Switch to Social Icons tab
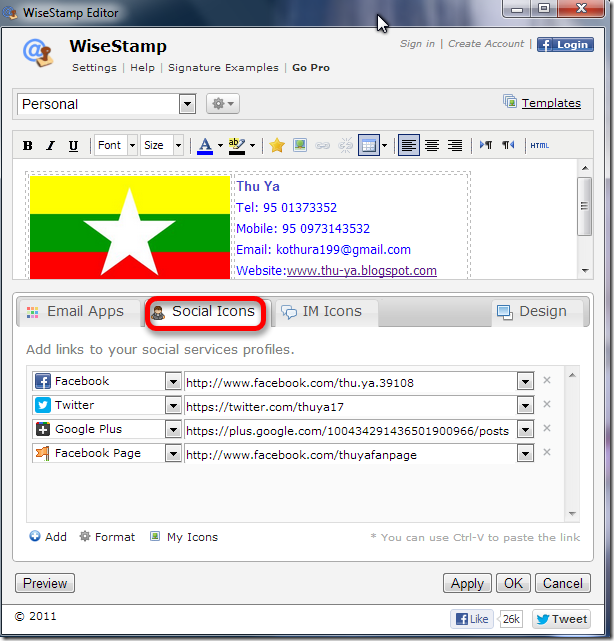 [206, 313]
